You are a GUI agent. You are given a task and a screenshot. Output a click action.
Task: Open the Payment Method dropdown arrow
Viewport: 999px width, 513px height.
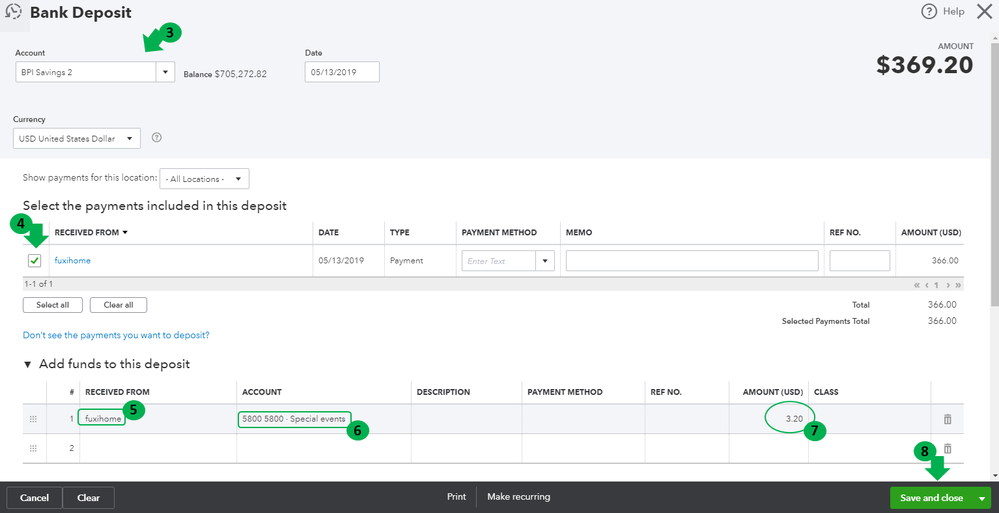(x=545, y=261)
